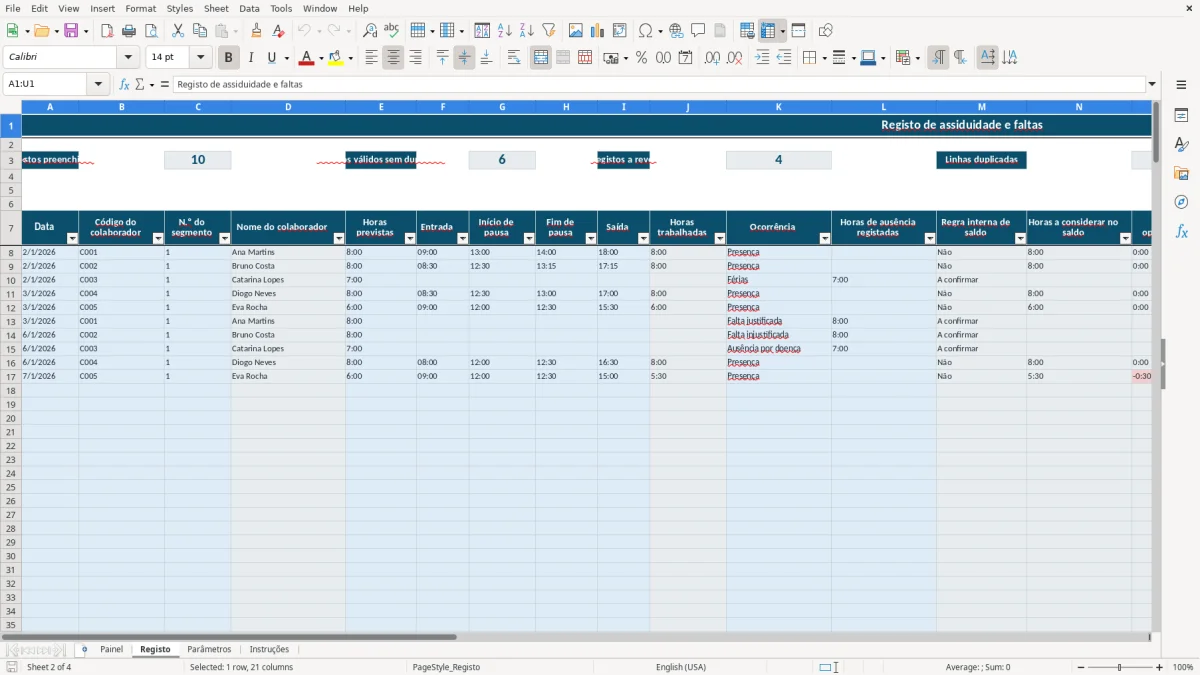Open the Function Wizard fx icon

pos(124,84)
